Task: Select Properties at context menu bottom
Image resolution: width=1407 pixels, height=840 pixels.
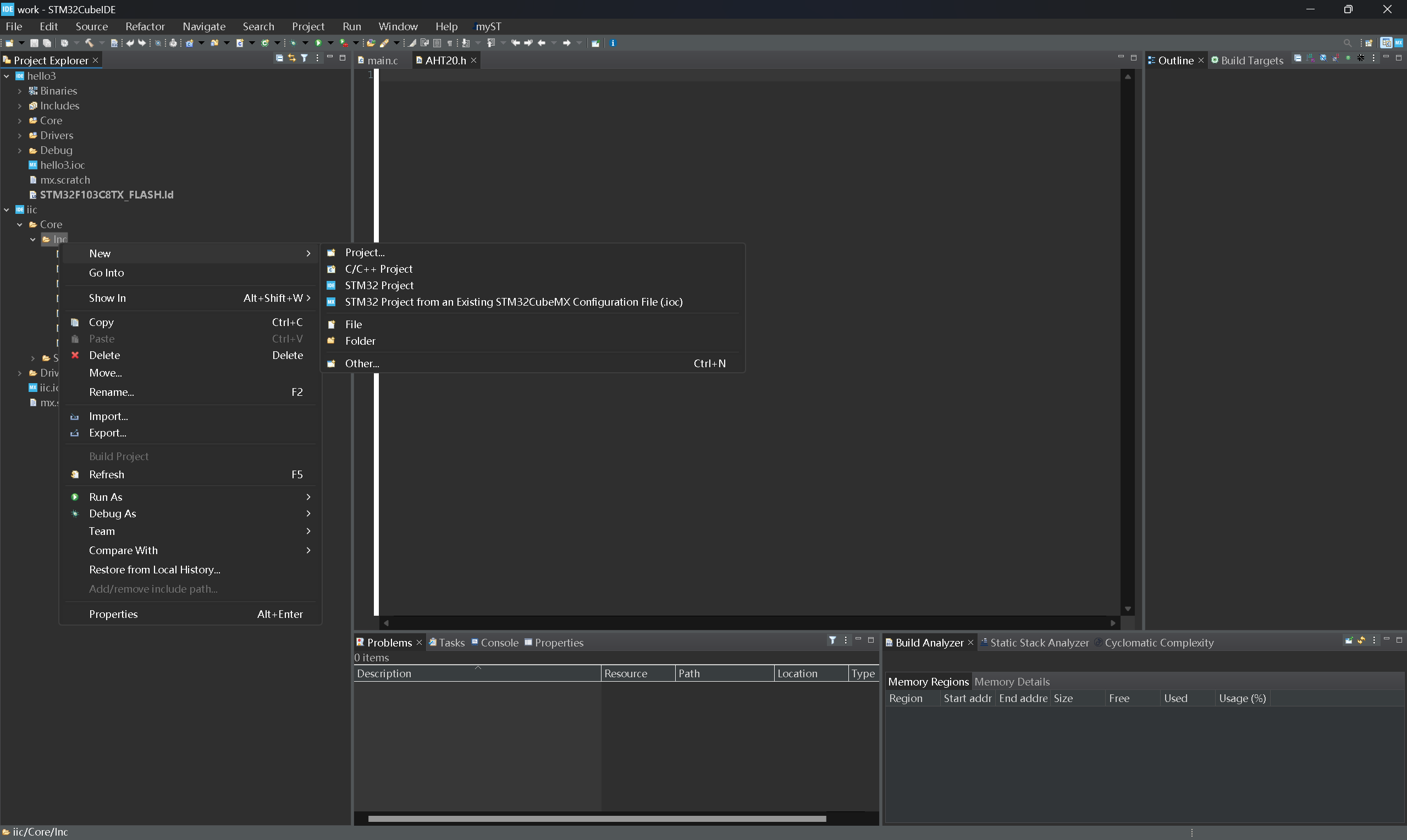Action: coord(113,614)
